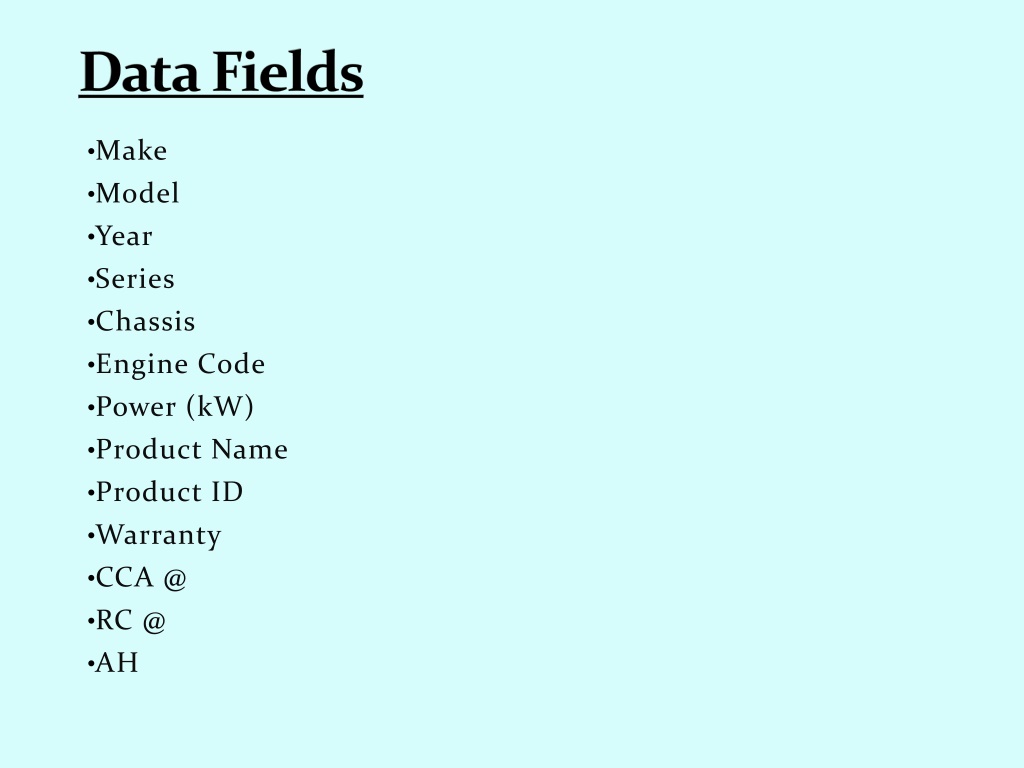Click the word Code after Engine

click(x=231, y=364)
